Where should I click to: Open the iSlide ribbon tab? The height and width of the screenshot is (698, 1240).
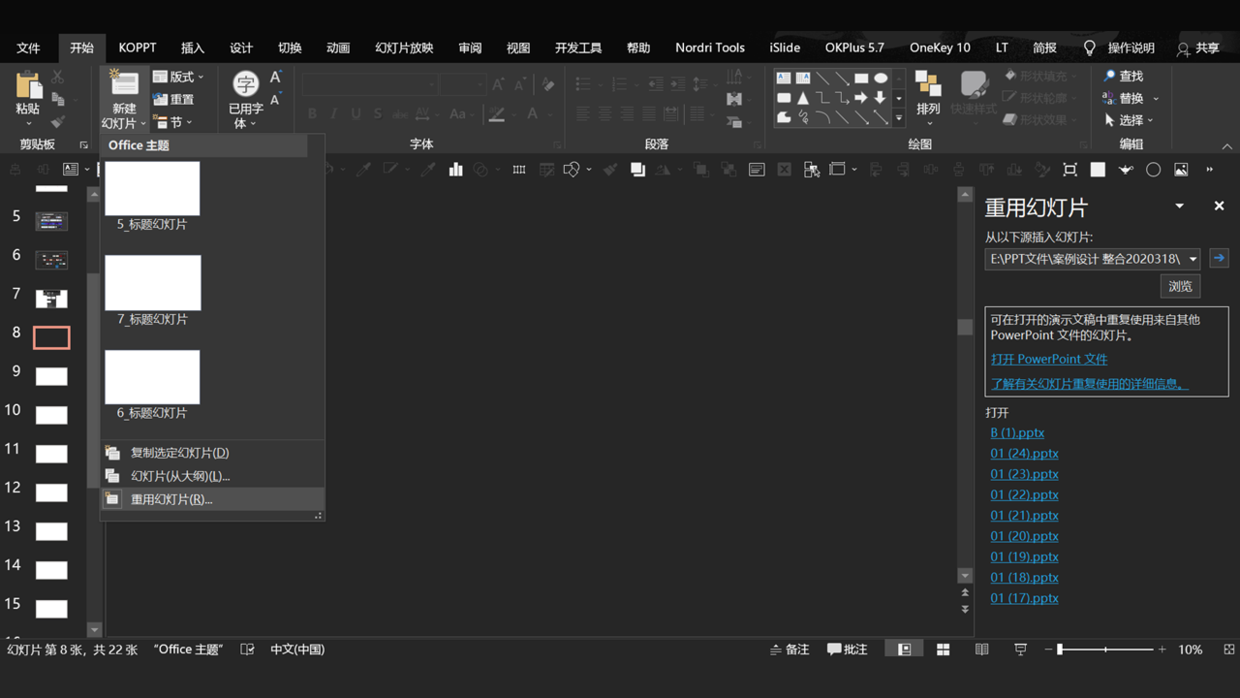pos(784,48)
